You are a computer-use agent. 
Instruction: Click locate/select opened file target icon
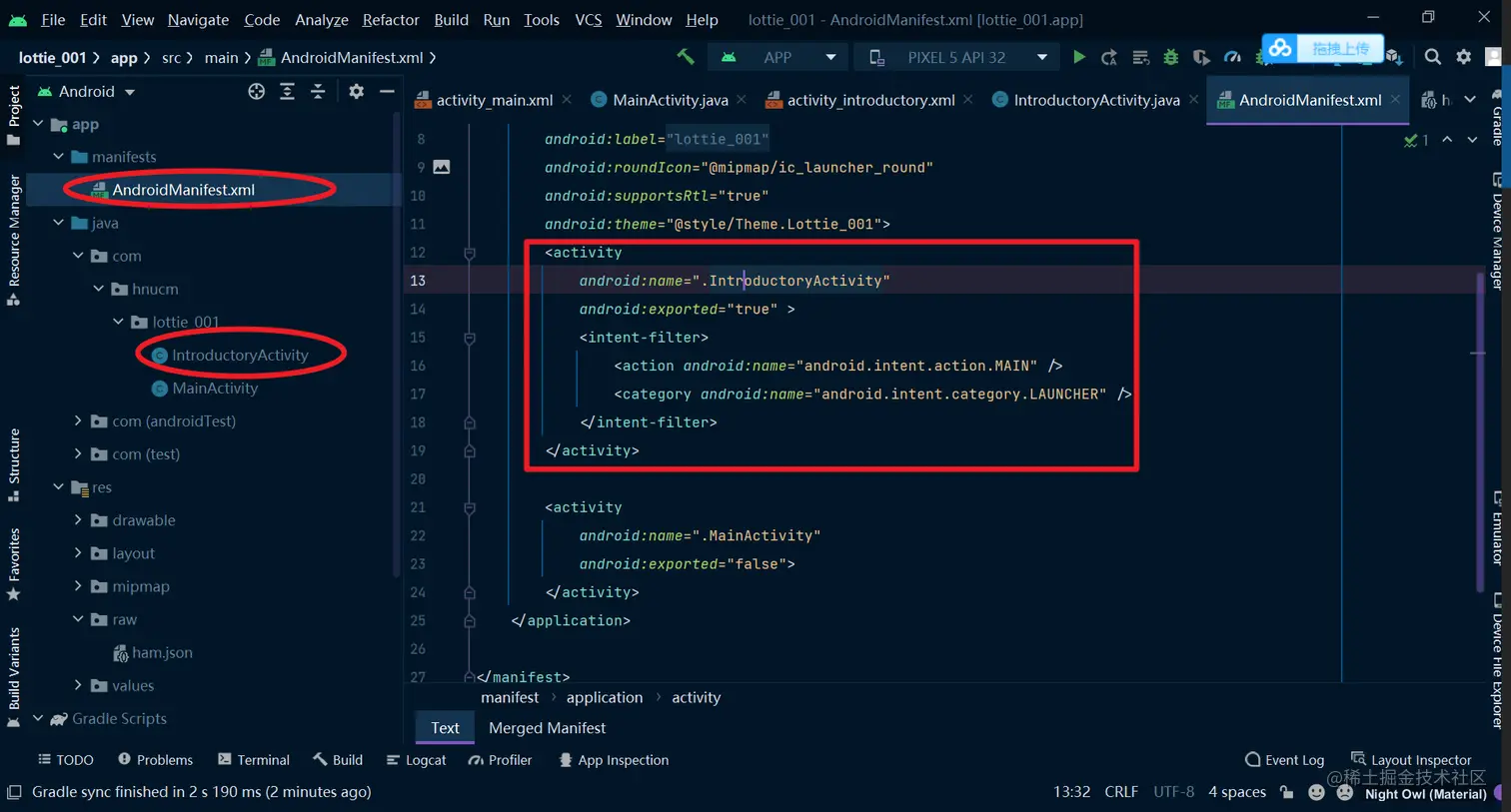pyautogui.click(x=257, y=91)
